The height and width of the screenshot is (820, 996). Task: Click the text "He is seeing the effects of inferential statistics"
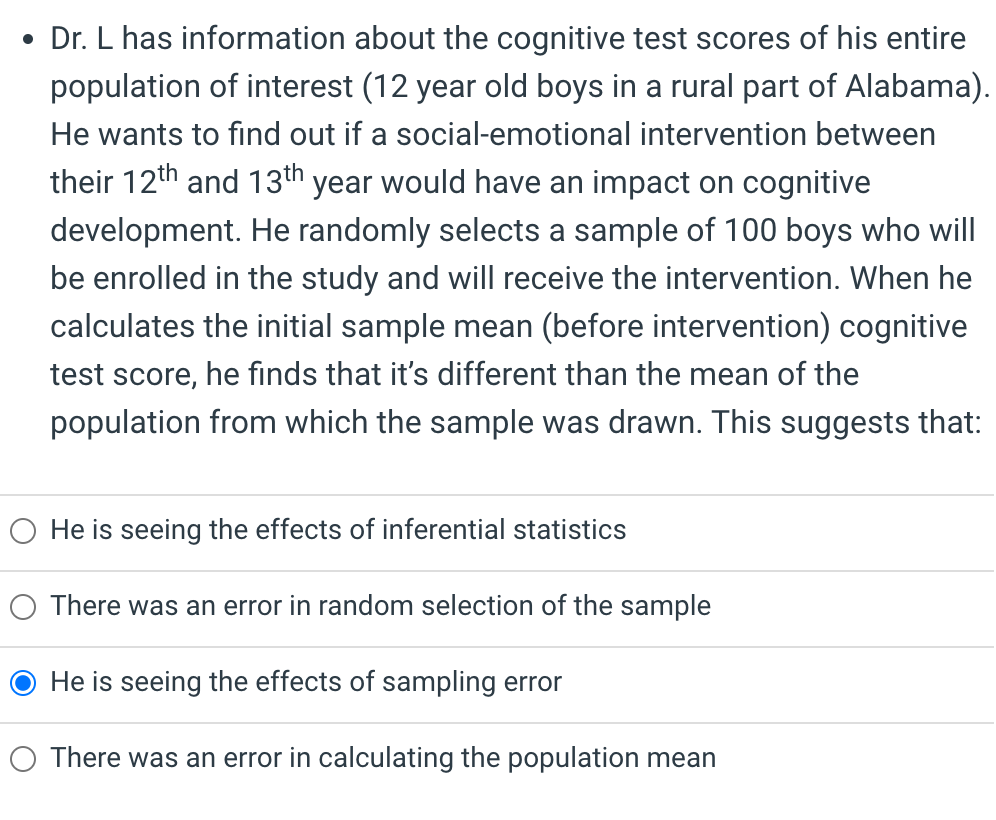[x=338, y=530]
